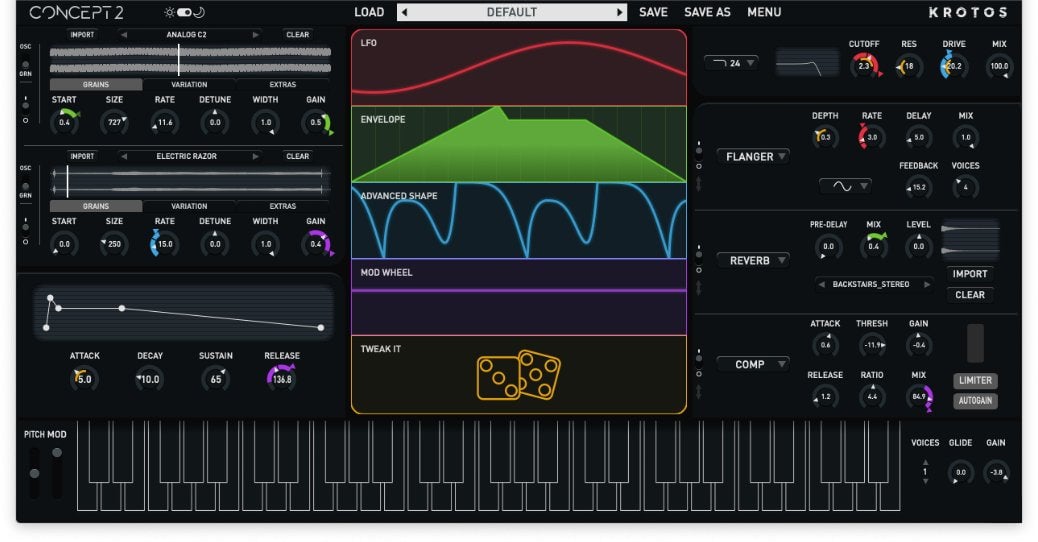Image resolution: width=1038 pixels, height=542 pixels.
Task: Open EXTRAS tab for ELECTRIC RAZOR
Action: 283,206
